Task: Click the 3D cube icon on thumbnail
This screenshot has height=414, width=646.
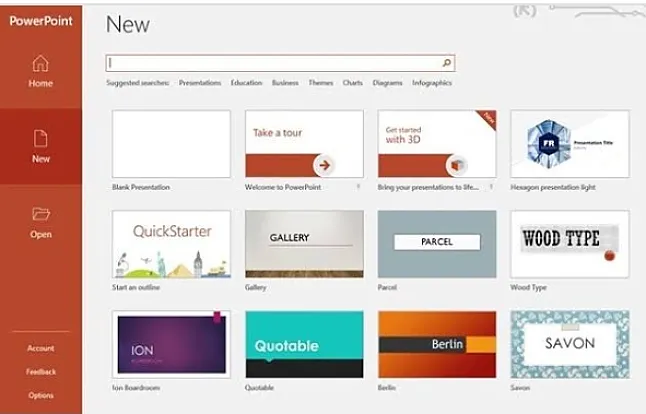Action: tap(456, 165)
